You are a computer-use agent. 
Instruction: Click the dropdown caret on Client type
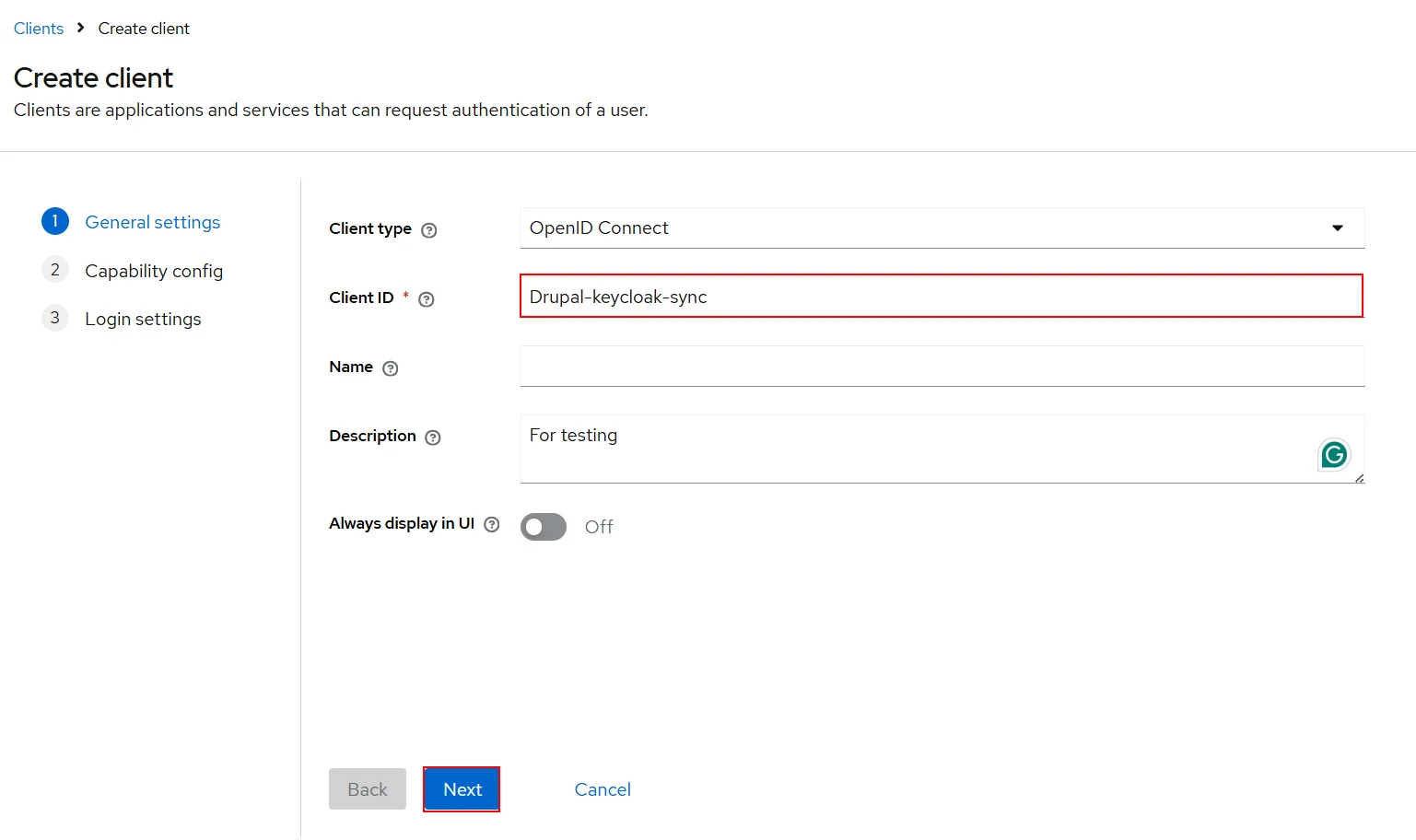point(1336,227)
